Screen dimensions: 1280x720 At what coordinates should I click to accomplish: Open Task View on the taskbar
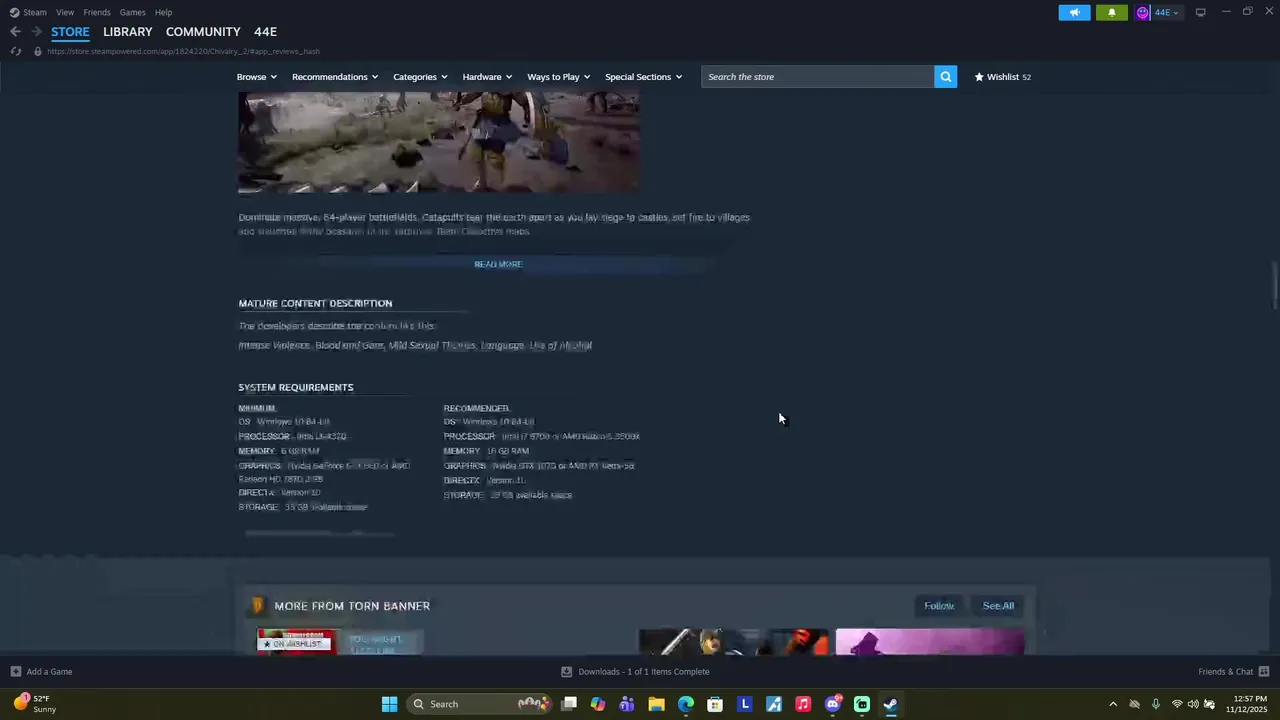pos(569,704)
